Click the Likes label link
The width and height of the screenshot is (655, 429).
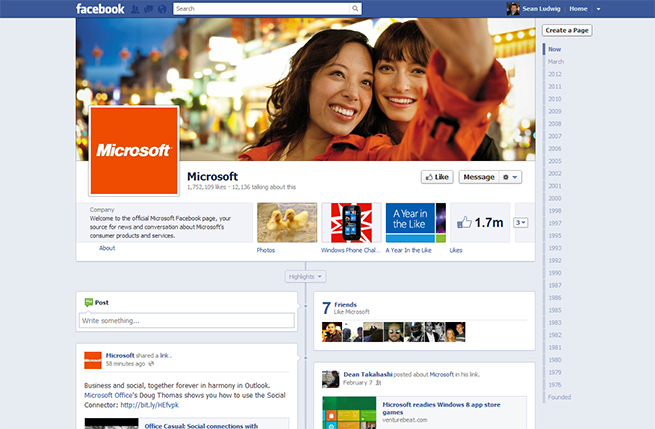456,250
